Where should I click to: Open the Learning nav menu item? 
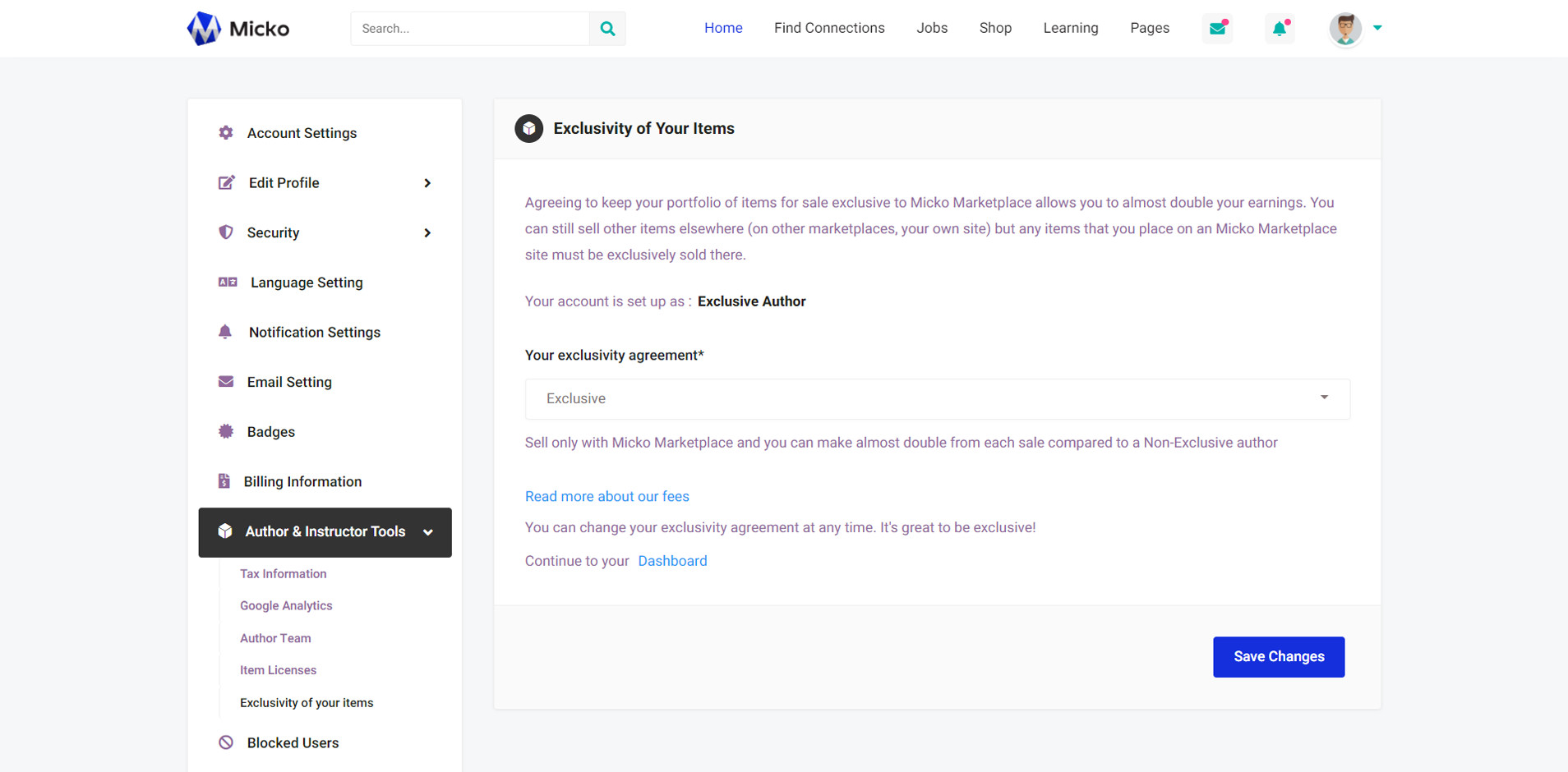coord(1070,28)
